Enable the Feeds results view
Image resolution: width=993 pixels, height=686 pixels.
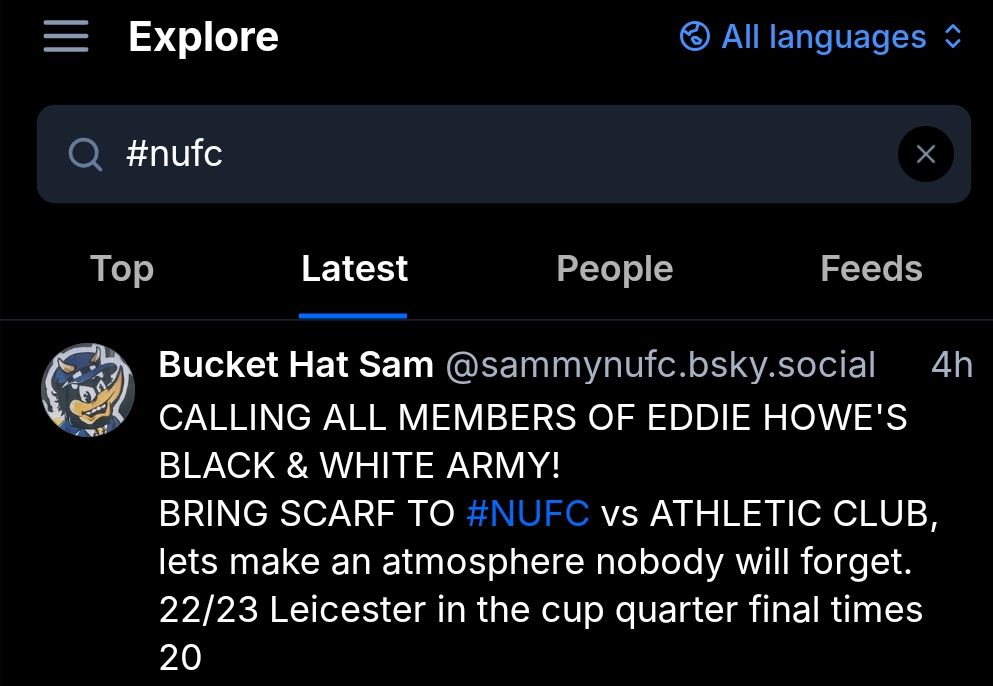(x=870, y=268)
